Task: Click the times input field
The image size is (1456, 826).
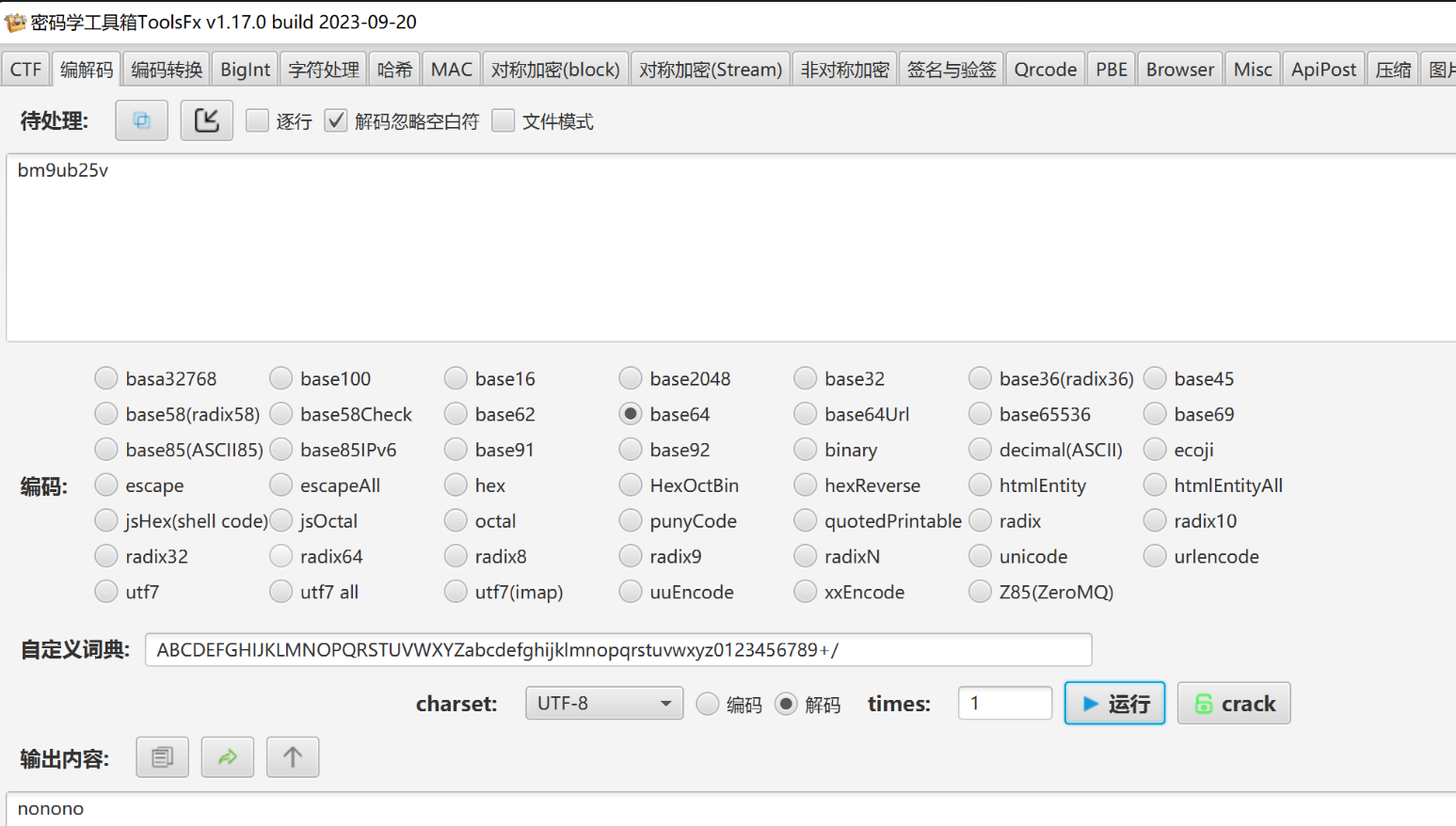Action: coord(1005,703)
